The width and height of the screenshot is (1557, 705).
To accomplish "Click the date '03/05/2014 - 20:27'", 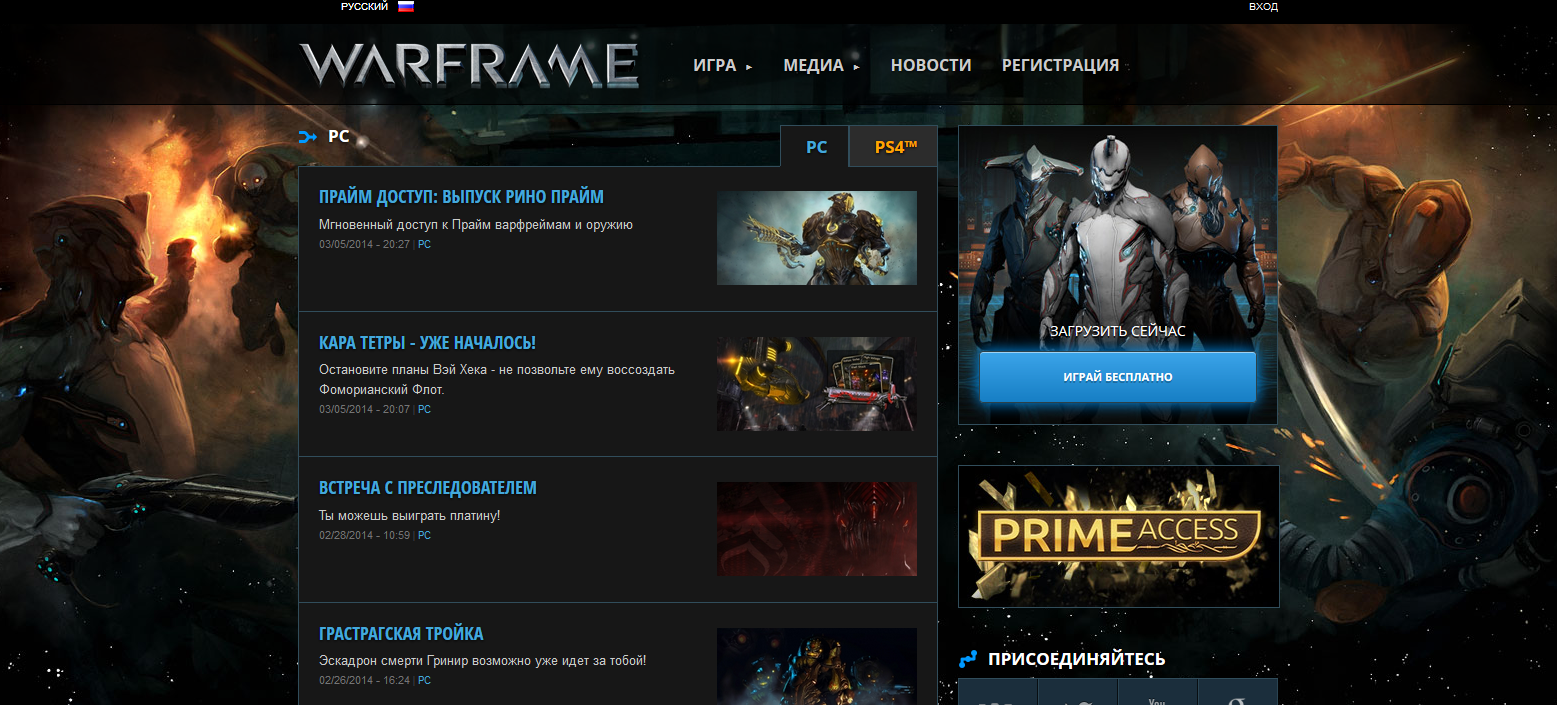I will (364, 244).
